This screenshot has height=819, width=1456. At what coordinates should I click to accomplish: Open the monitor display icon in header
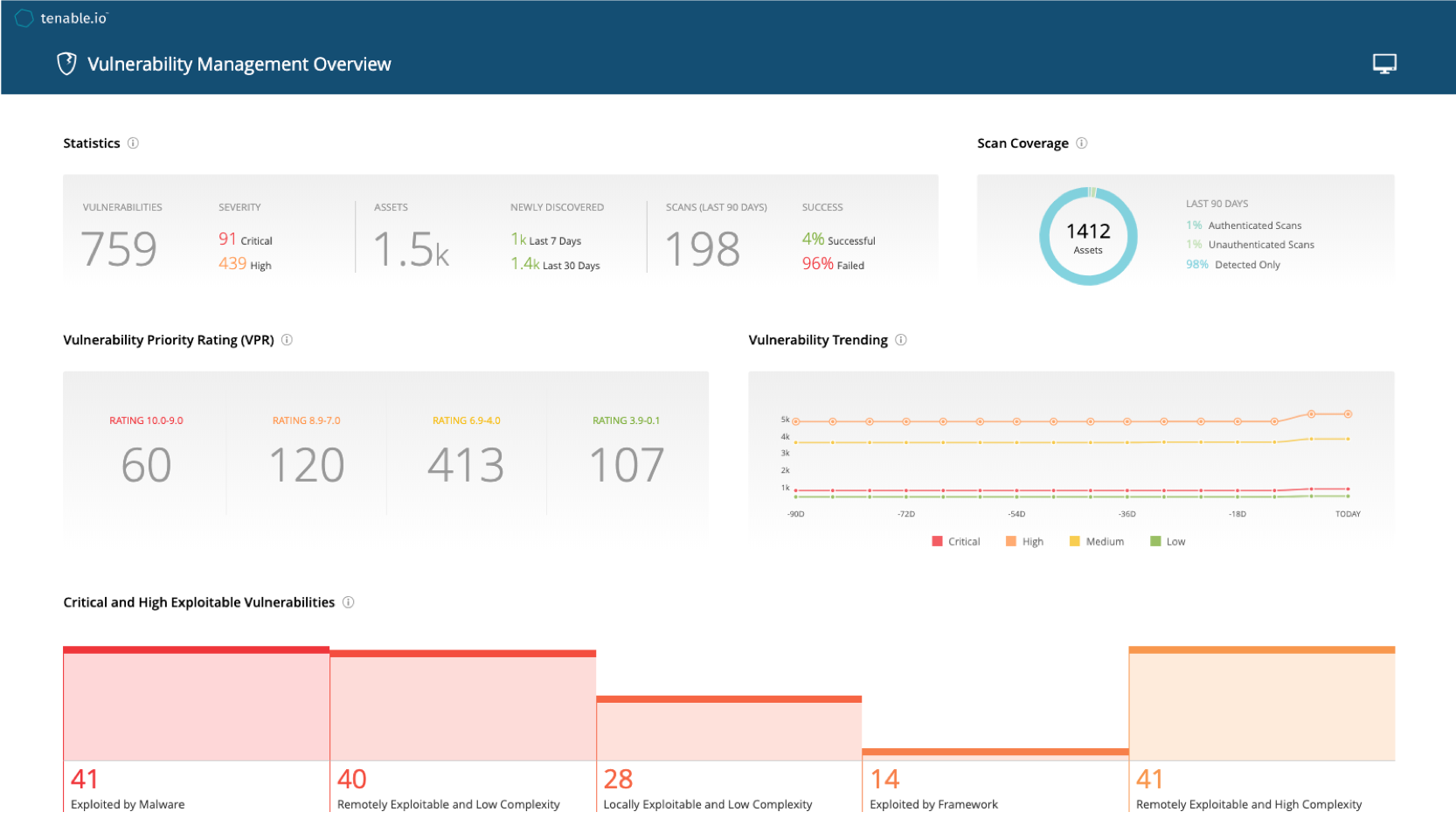1384,64
